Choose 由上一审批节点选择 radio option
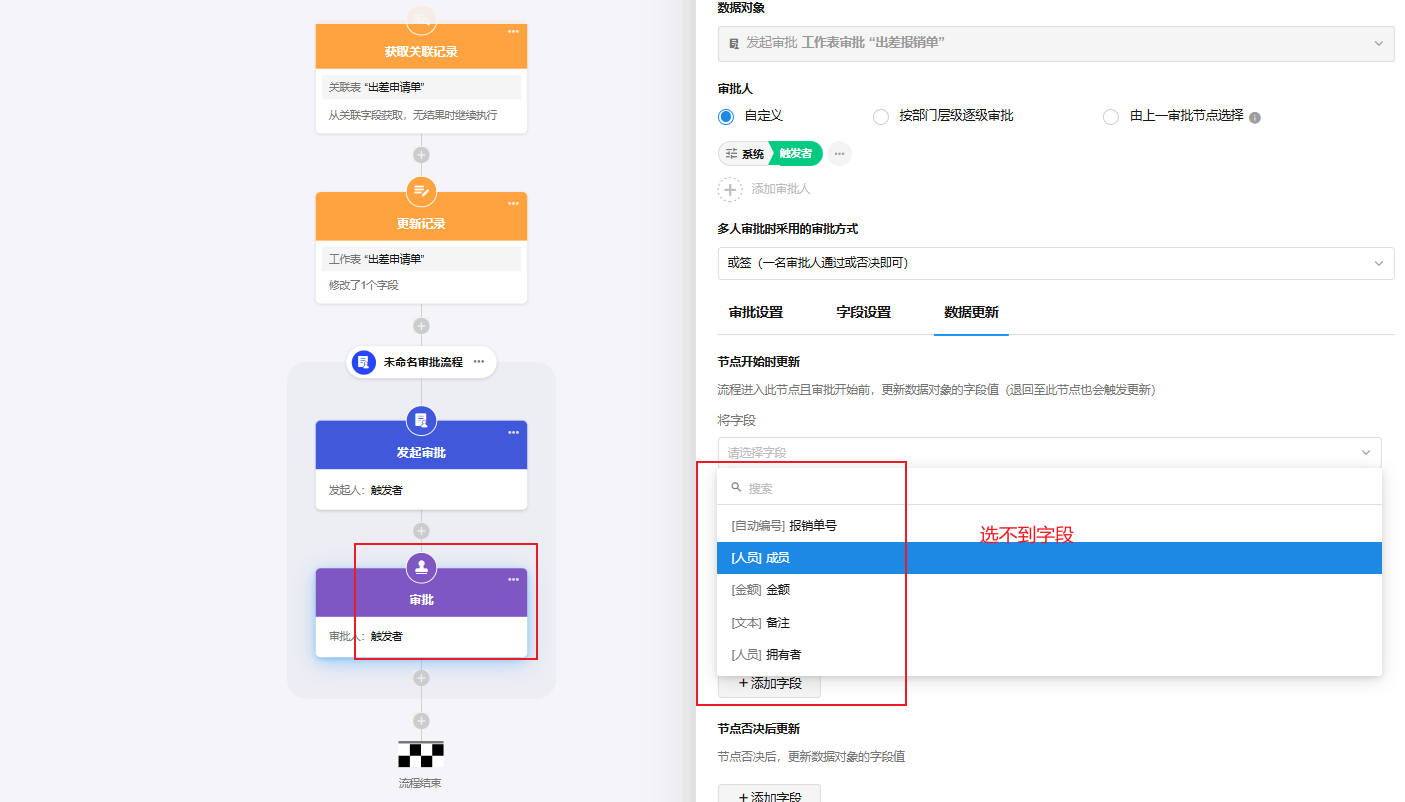 [1111, 116]
